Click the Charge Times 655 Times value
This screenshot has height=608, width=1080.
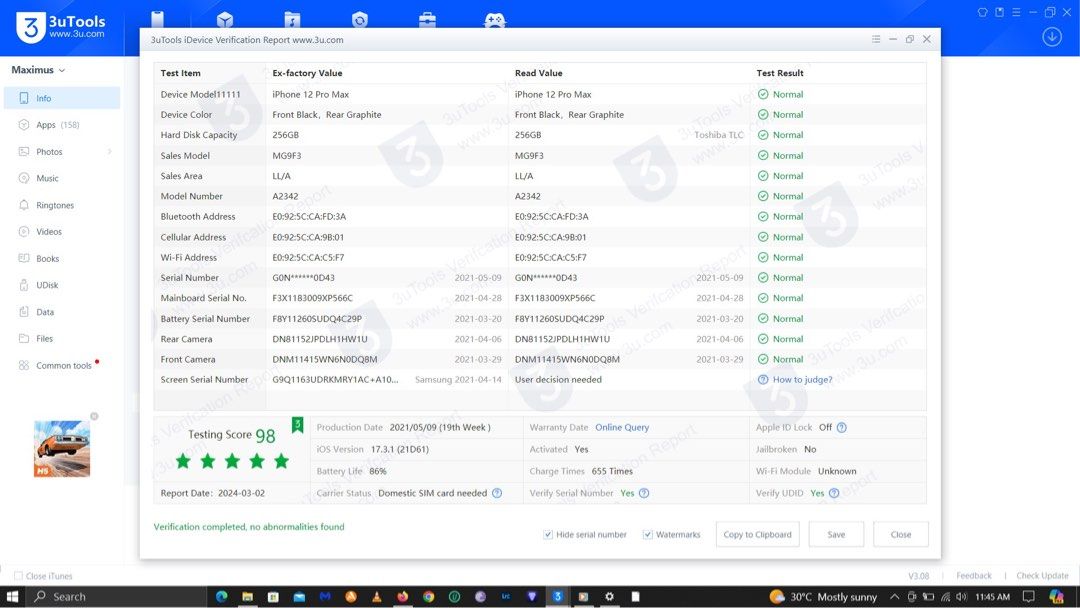(x=612, y=471)
